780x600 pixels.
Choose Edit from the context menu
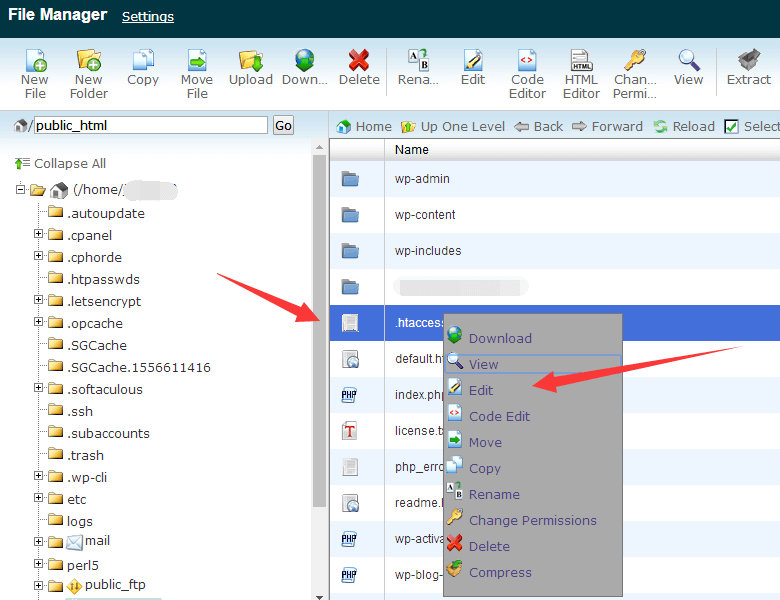(x=481, y=390)
